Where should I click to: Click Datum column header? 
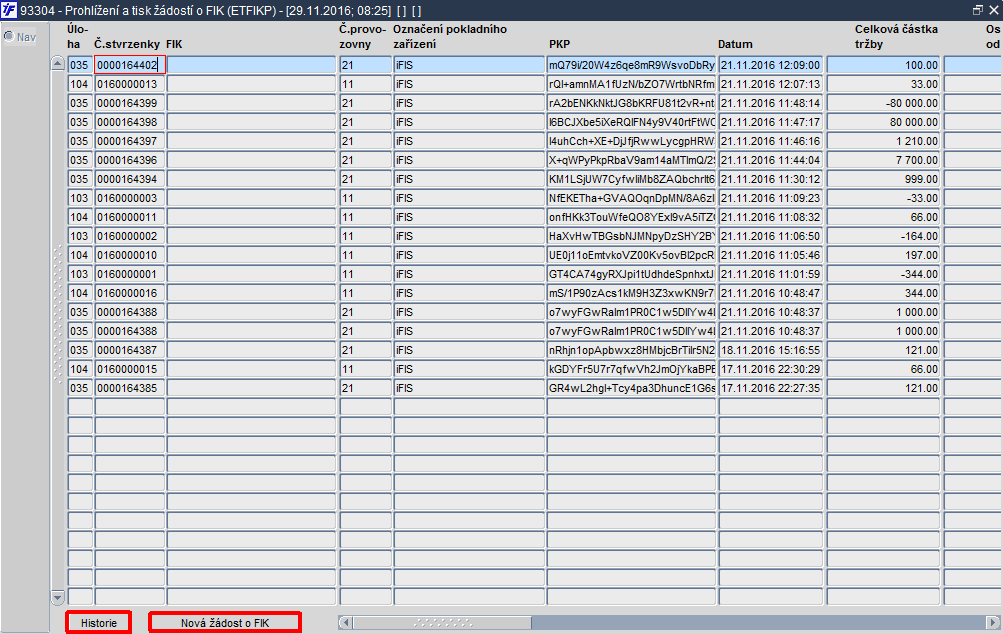735,44
